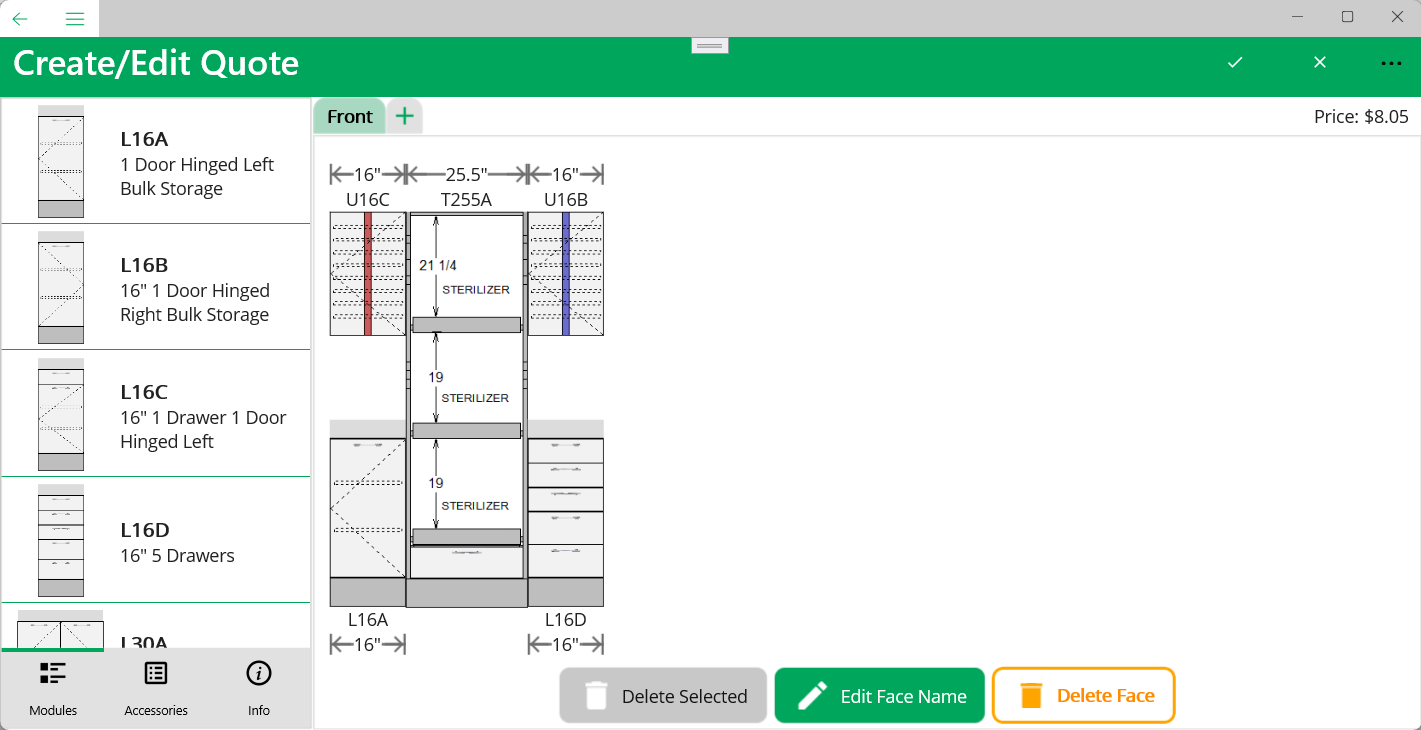The width and height of the screenshot is (1421, 730).
Task: Open the Info panel icon
Action: tap(259, 688)
